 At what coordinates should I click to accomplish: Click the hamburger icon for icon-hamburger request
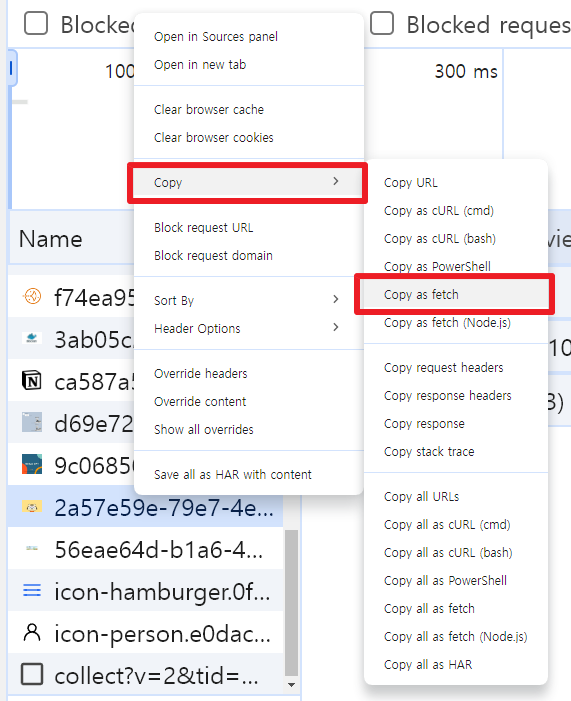[32, 590]
